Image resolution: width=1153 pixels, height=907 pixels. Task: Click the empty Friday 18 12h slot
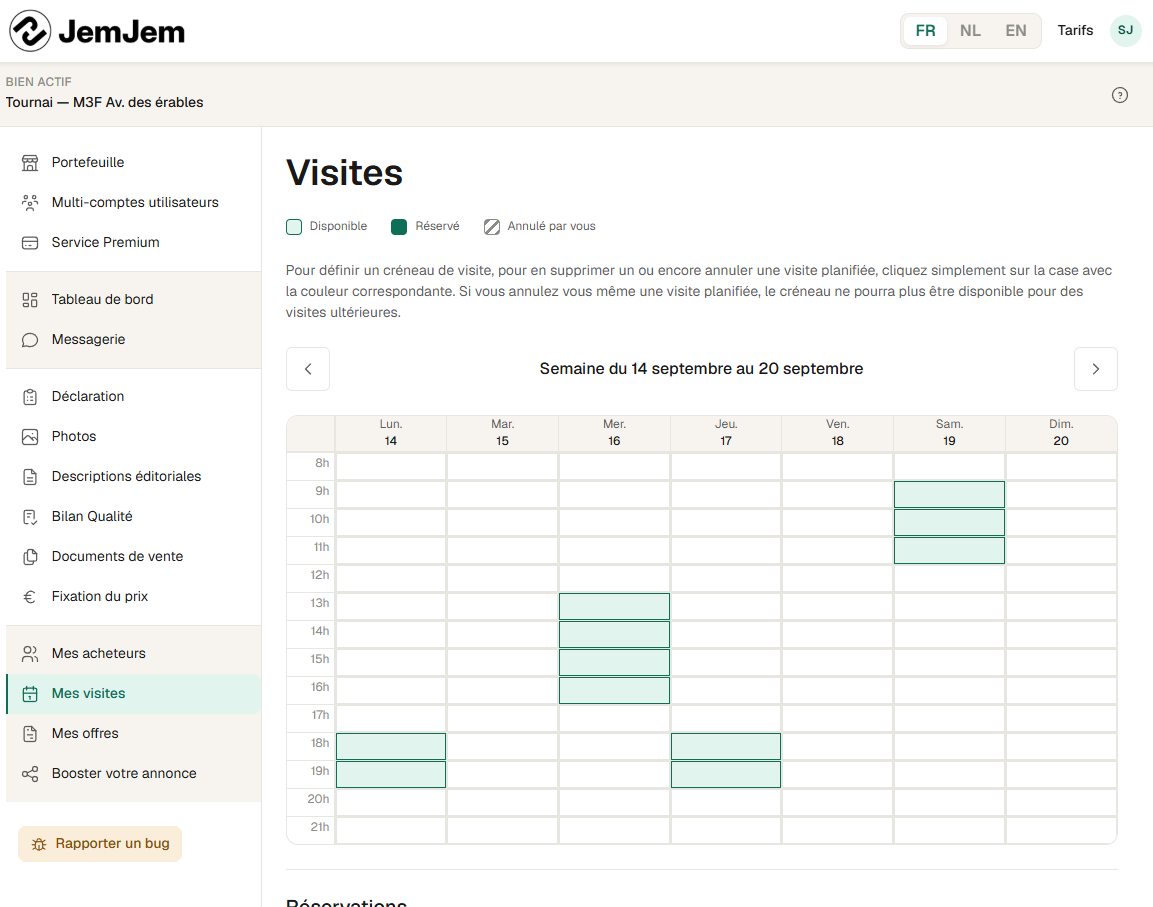838,578
